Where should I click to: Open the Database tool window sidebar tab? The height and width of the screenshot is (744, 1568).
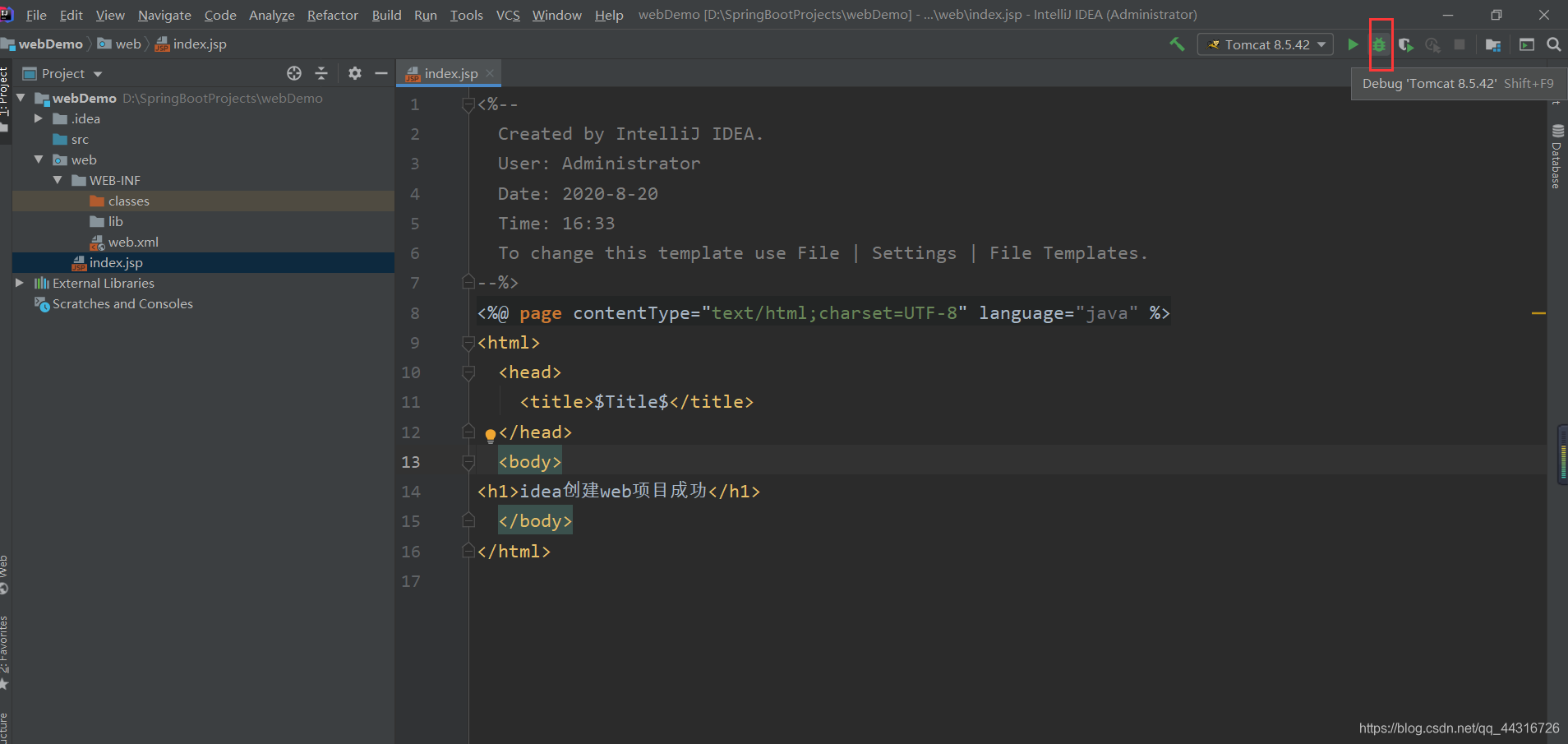[1557, 156]
